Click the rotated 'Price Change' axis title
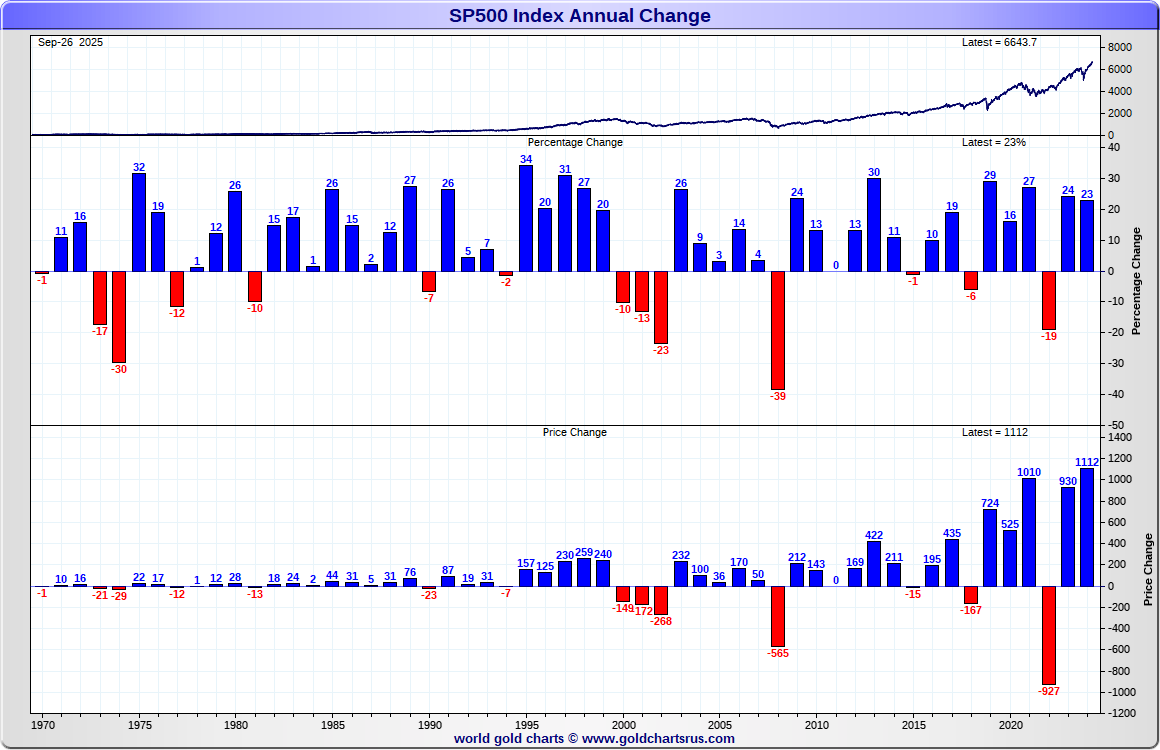Viewport: 1160px width, 750px height. 1148,570
